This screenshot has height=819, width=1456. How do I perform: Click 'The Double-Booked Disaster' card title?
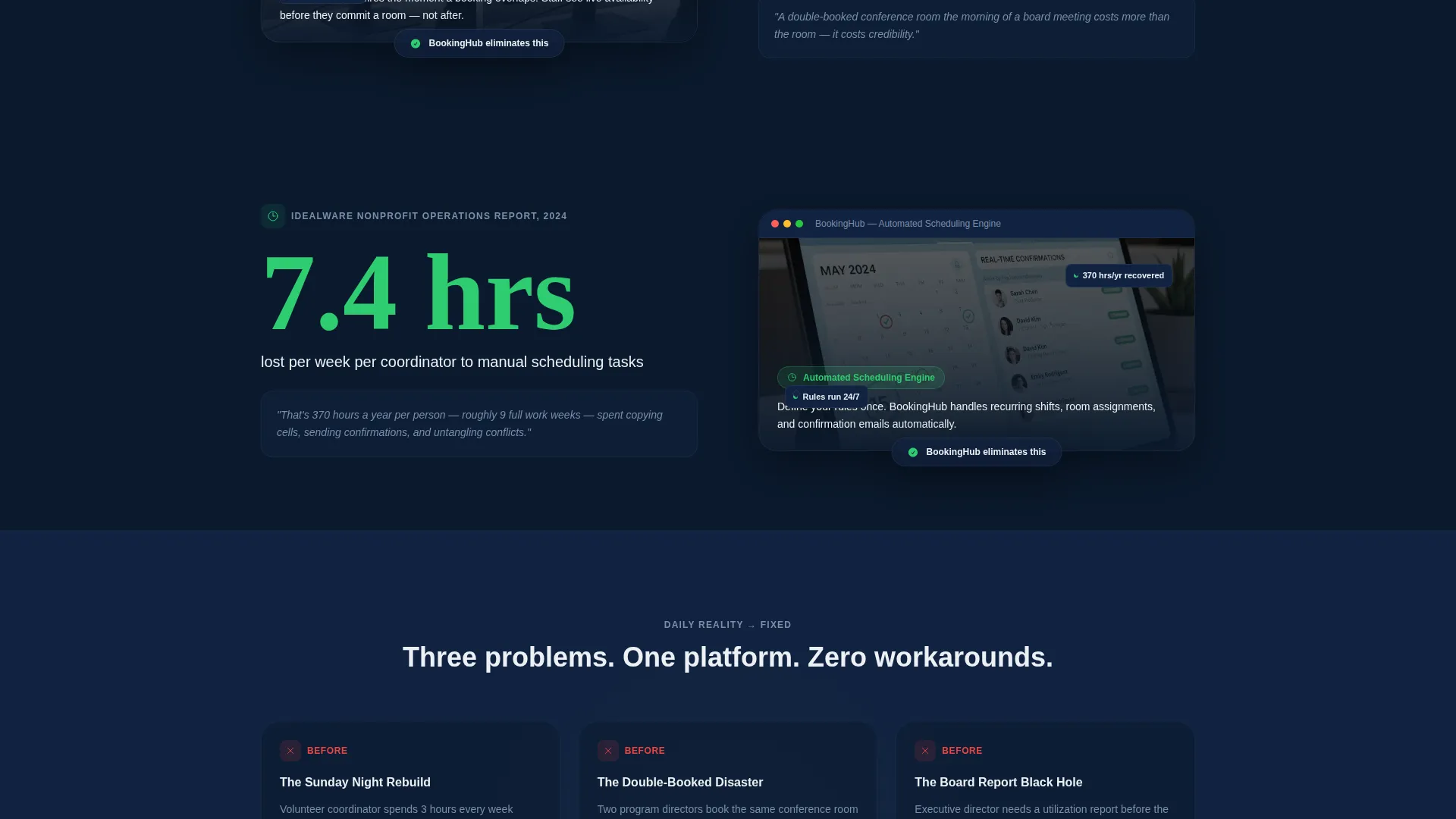[x=680, y=783]
